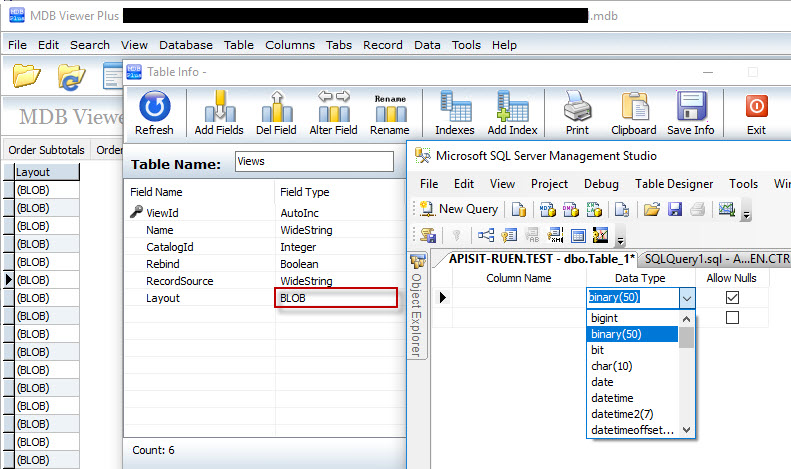Screen dimensions: 791x469
Task: Click the MDX query icon
Action: coord(547,209)
